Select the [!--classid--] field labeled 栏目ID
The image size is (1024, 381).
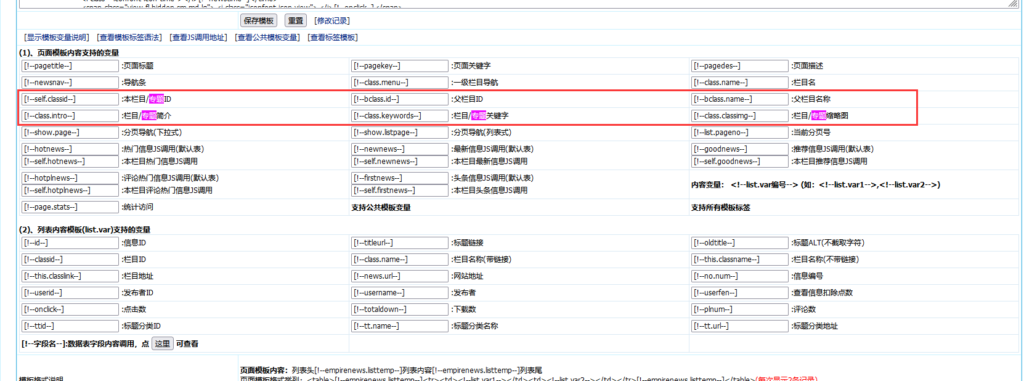[69, 259]
